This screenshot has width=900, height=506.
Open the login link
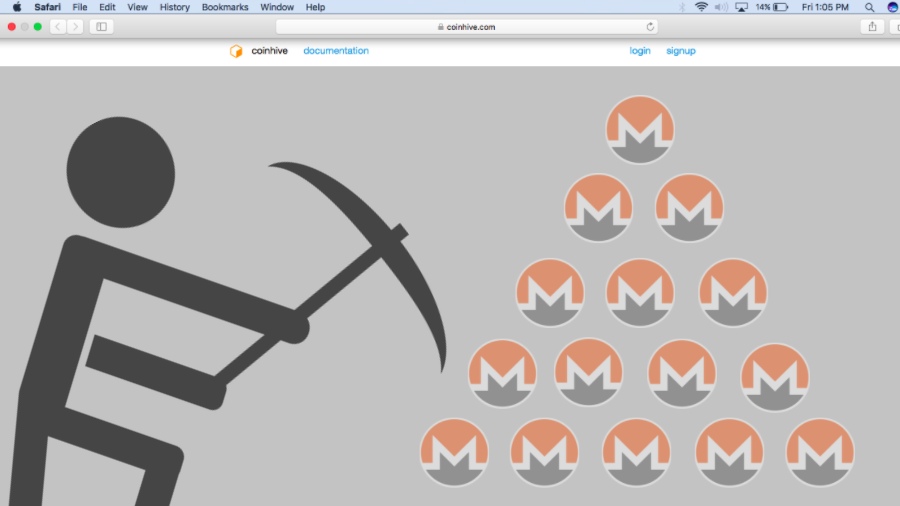[x=640, y=50]
